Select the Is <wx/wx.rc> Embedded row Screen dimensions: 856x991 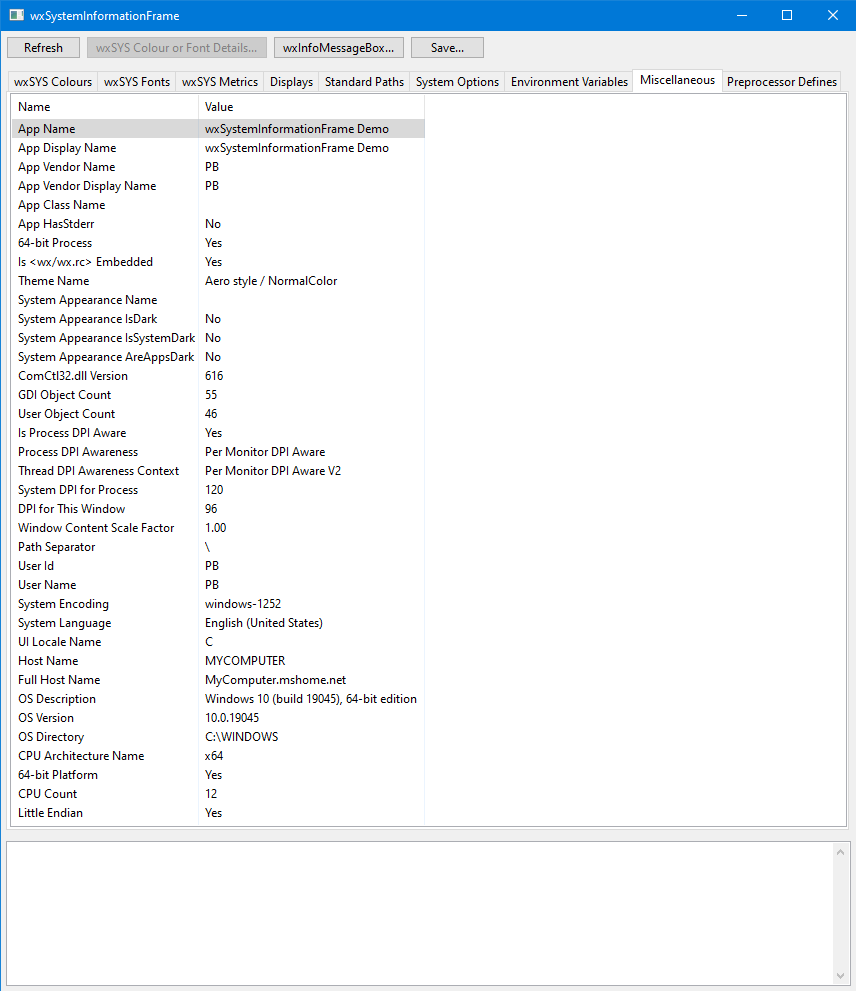[x=218, y=262]
